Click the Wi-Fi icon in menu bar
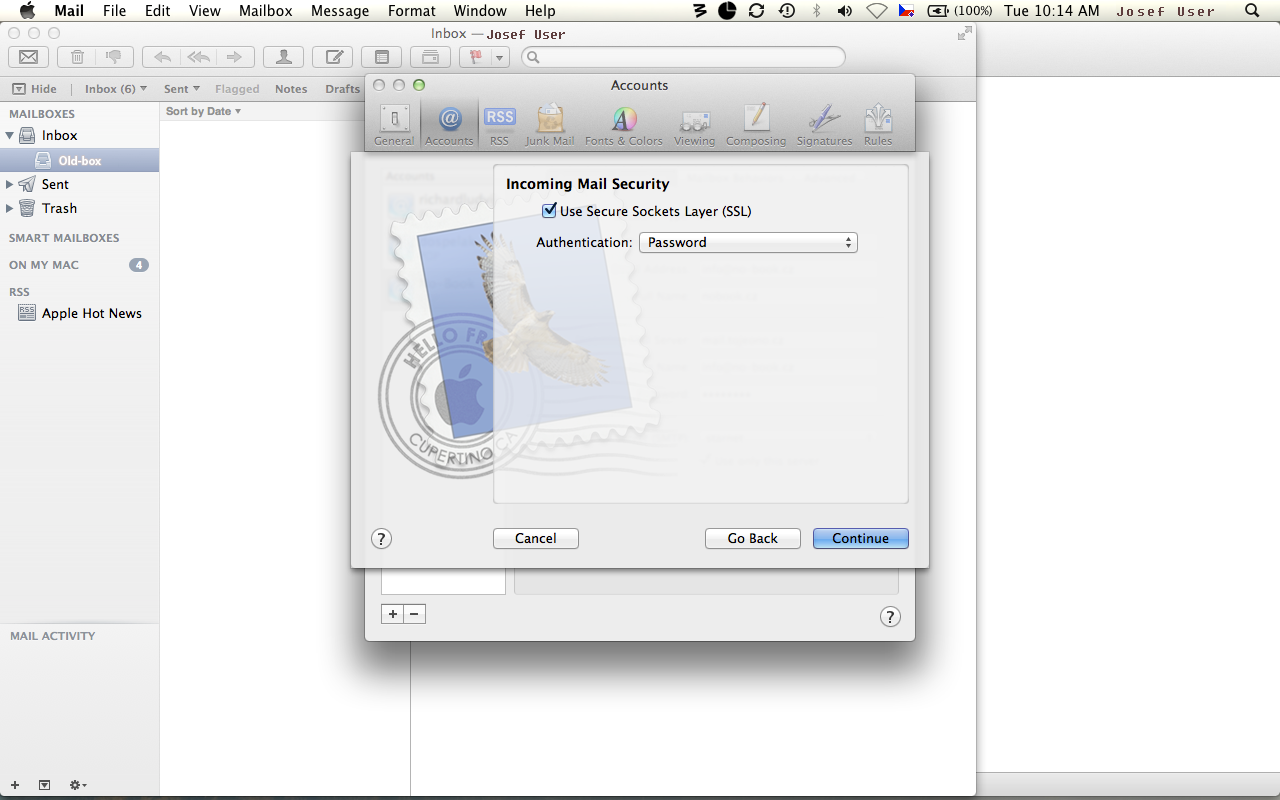The height and width of the screenshot is (800, 1280). point(877,11)
